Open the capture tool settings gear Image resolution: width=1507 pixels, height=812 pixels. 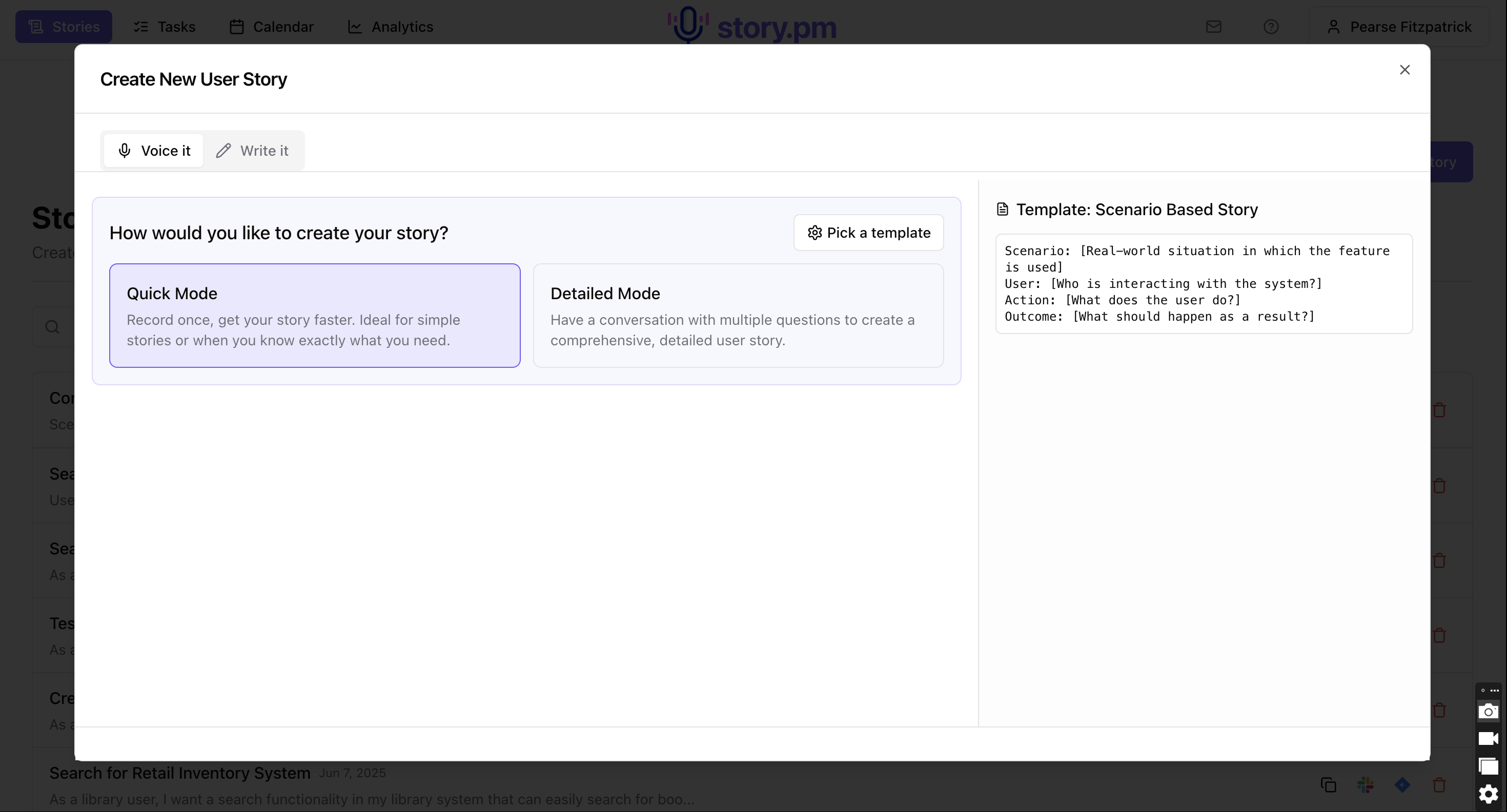point(1488,794)
